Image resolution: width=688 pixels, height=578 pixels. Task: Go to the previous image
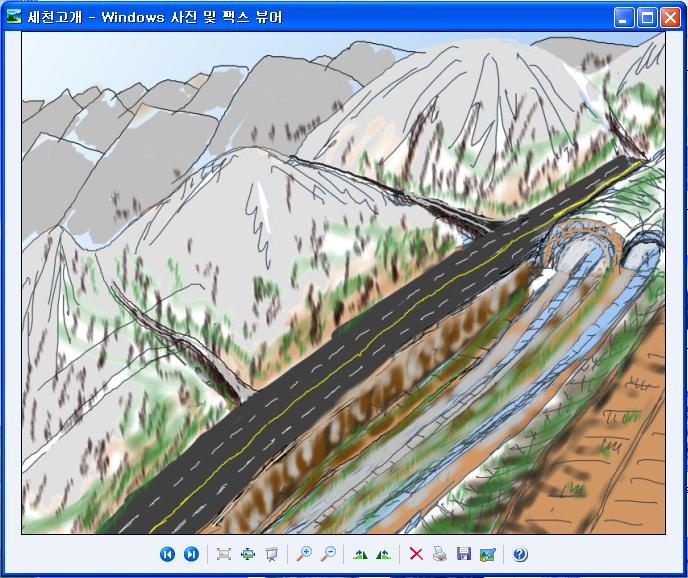167,554
